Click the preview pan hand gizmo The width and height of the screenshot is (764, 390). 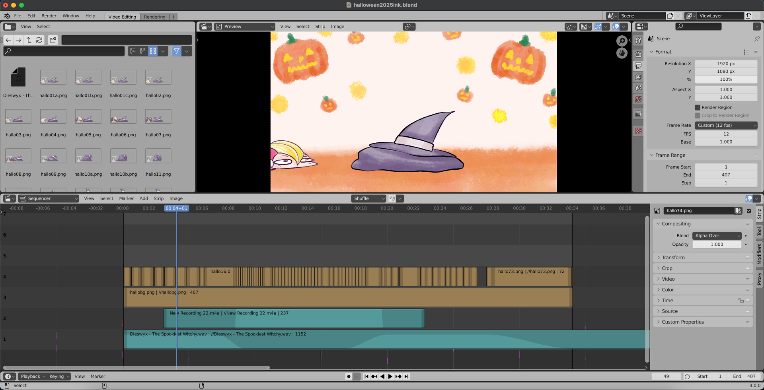[622, 53]
